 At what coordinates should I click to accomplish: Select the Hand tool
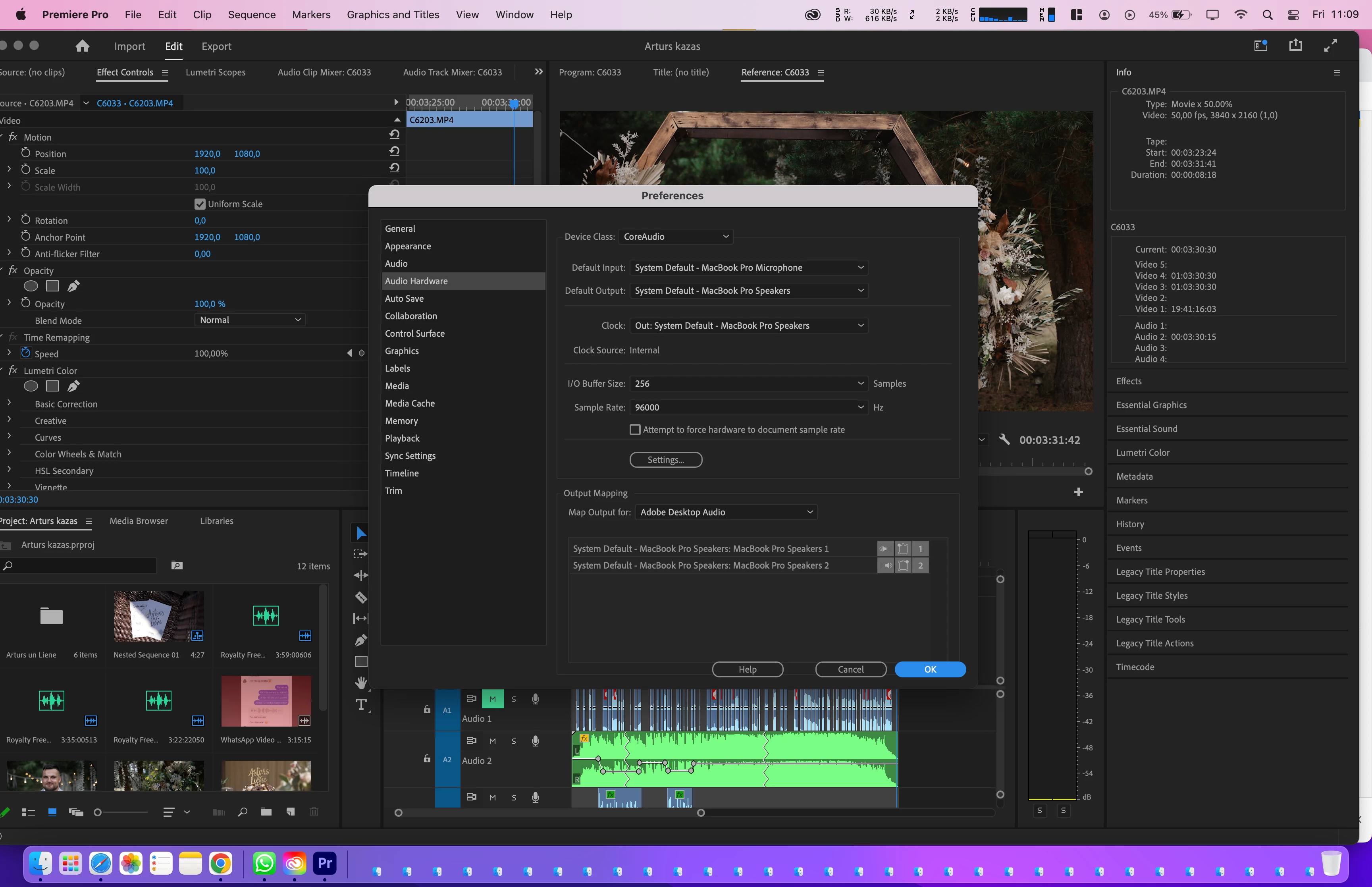pos(361,683)
